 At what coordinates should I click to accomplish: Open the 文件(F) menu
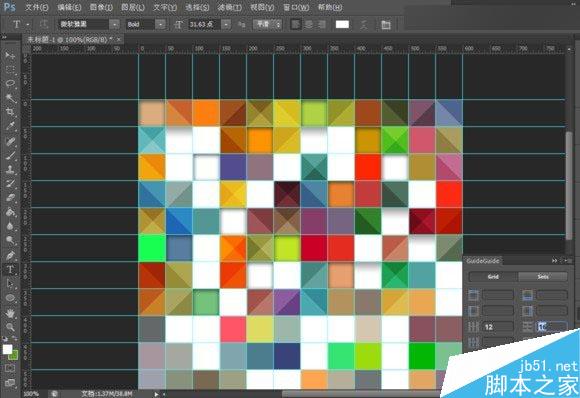(37, 7)
